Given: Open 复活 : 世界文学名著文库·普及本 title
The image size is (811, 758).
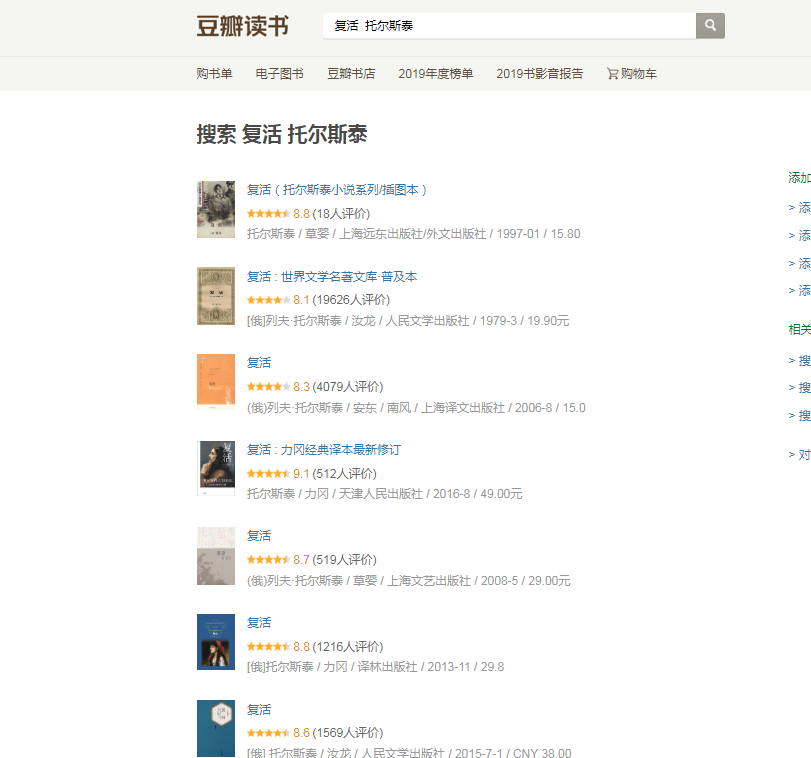Looking at the screenshot, I should tap(332, 277).
